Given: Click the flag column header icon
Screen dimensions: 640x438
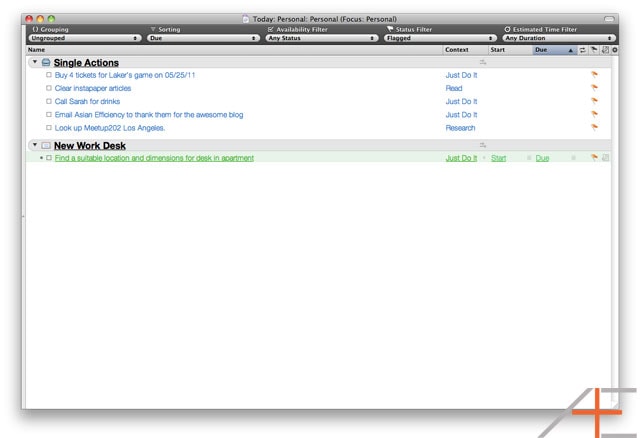Looking at the screenshot, I should 594,50.
